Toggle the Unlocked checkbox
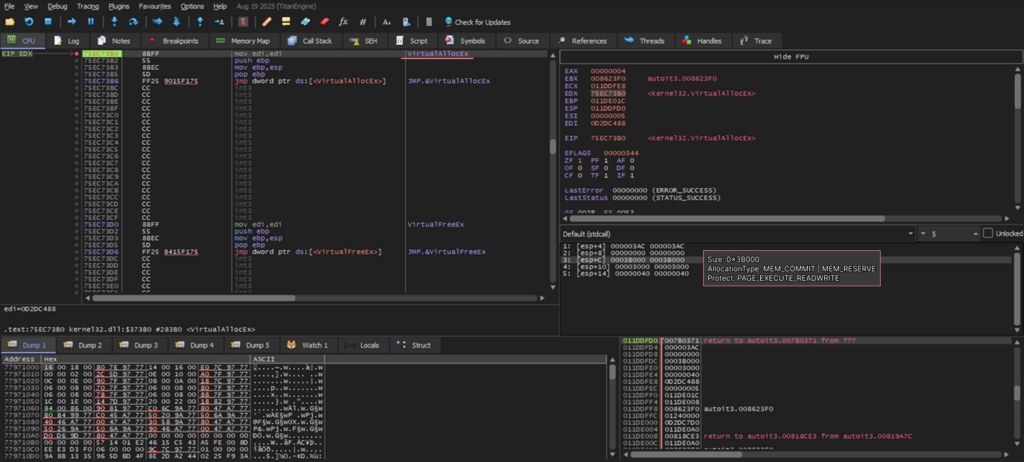1024x462 pixels. [x=988, y=233]
